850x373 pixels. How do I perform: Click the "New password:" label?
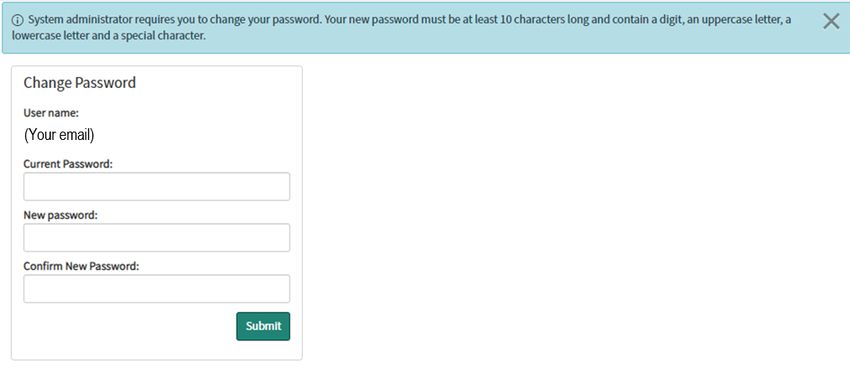[60, 215]
